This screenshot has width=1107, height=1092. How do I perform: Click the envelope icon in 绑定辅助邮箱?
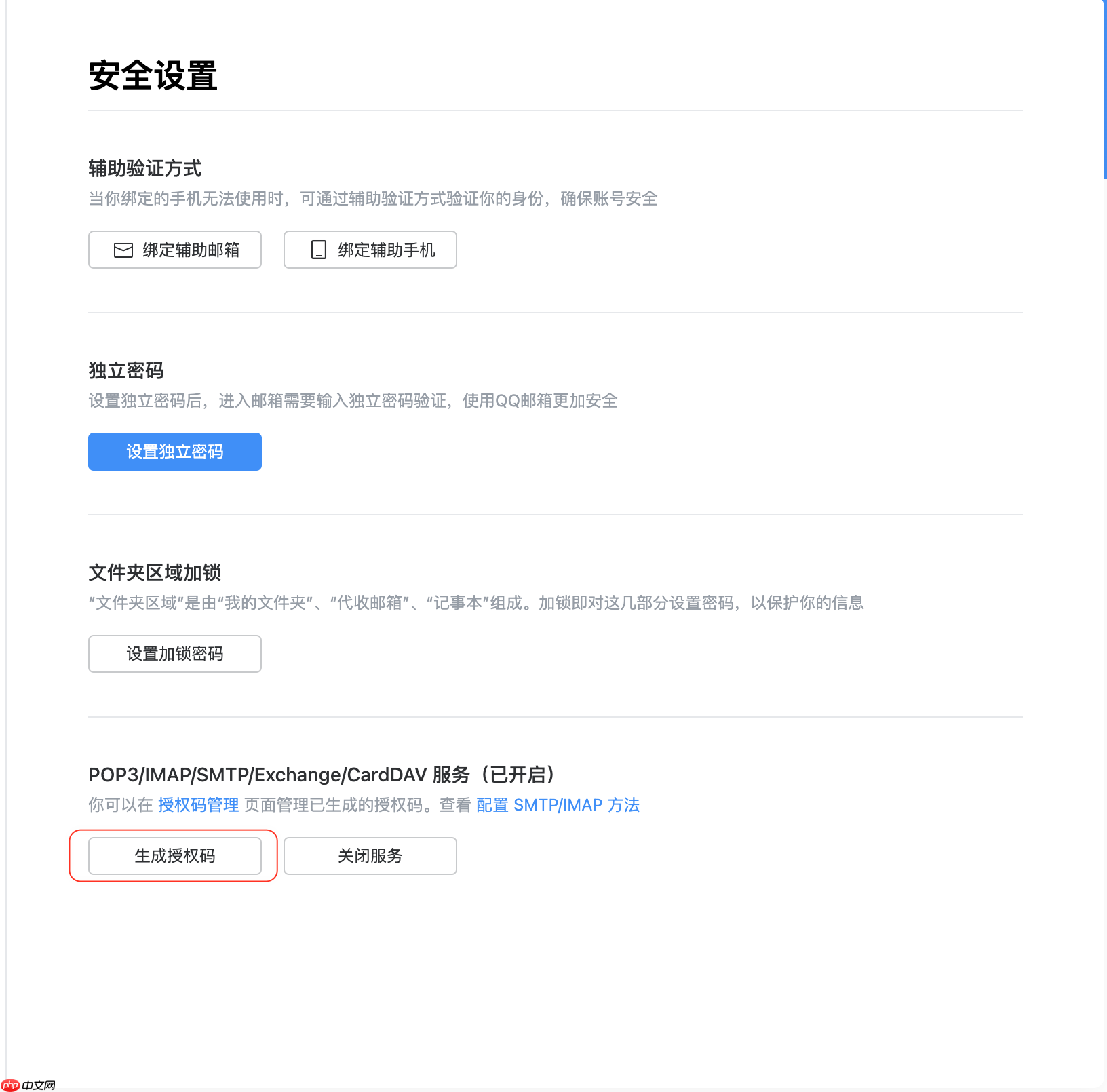(123, 250)
